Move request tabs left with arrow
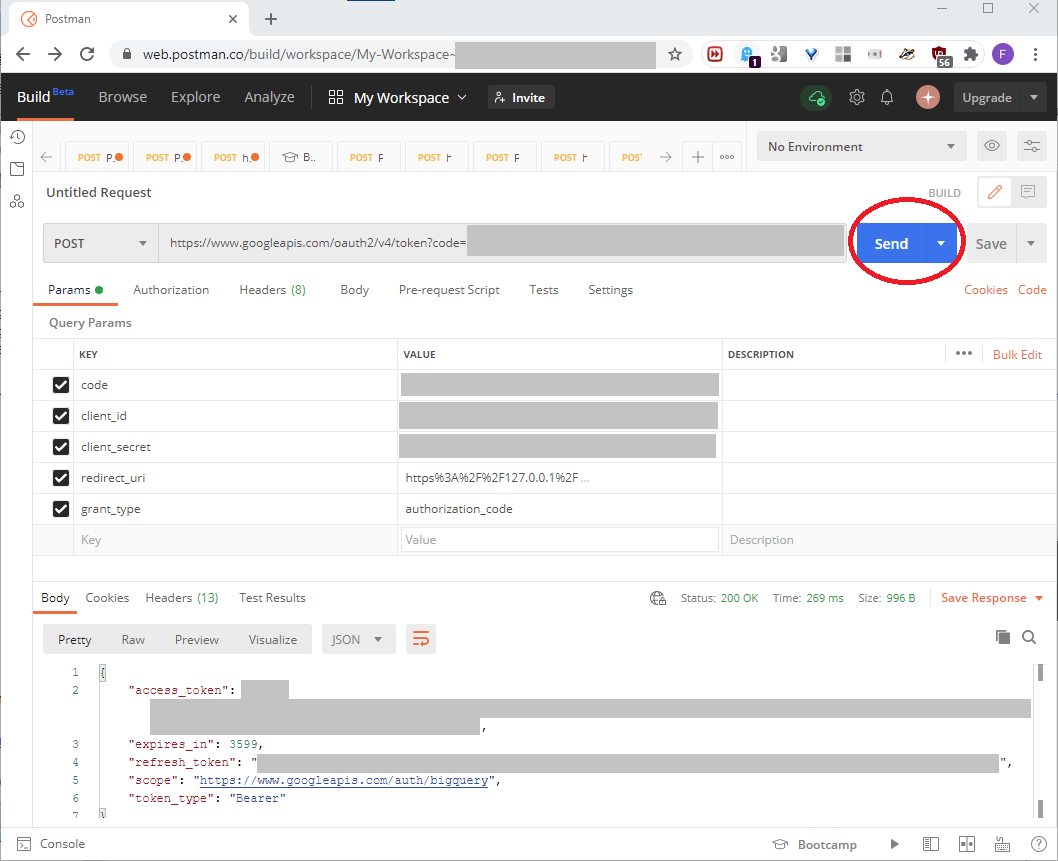This screenshot has width=1058, height=861. [46, 157]
